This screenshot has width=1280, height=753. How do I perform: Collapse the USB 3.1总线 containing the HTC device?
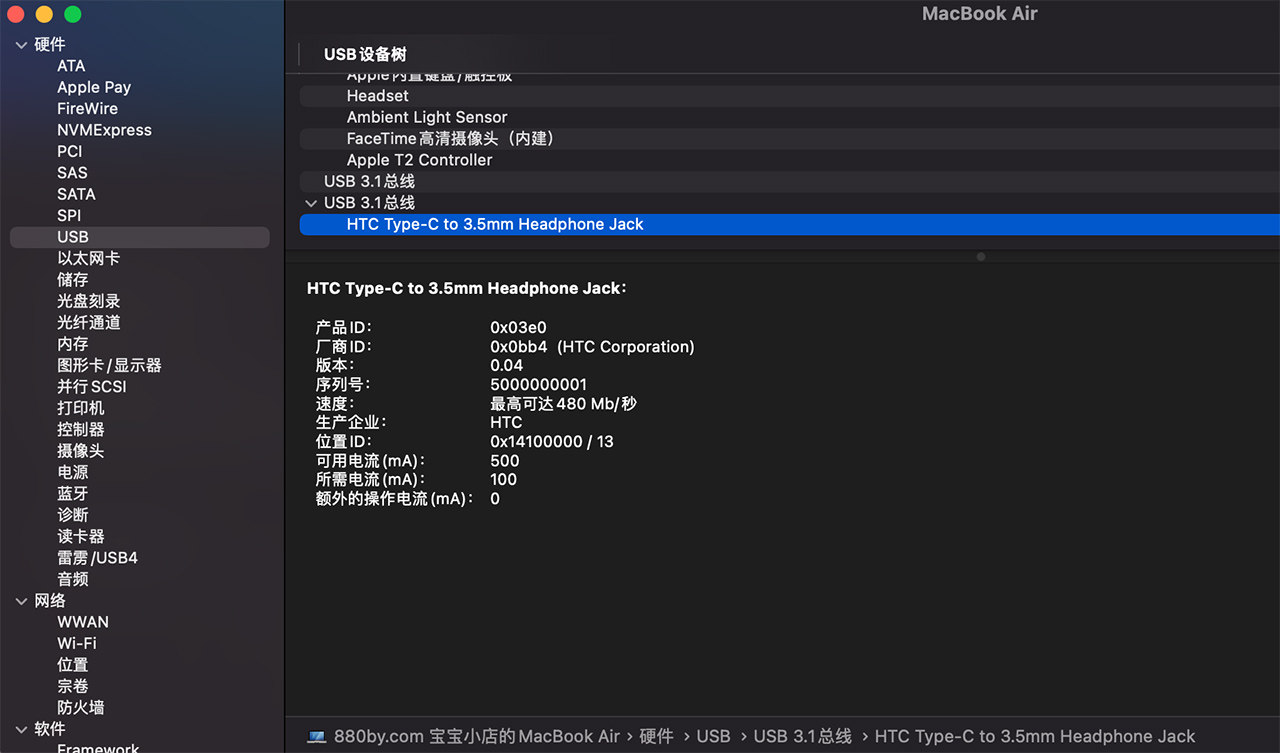tap(311, 203)
